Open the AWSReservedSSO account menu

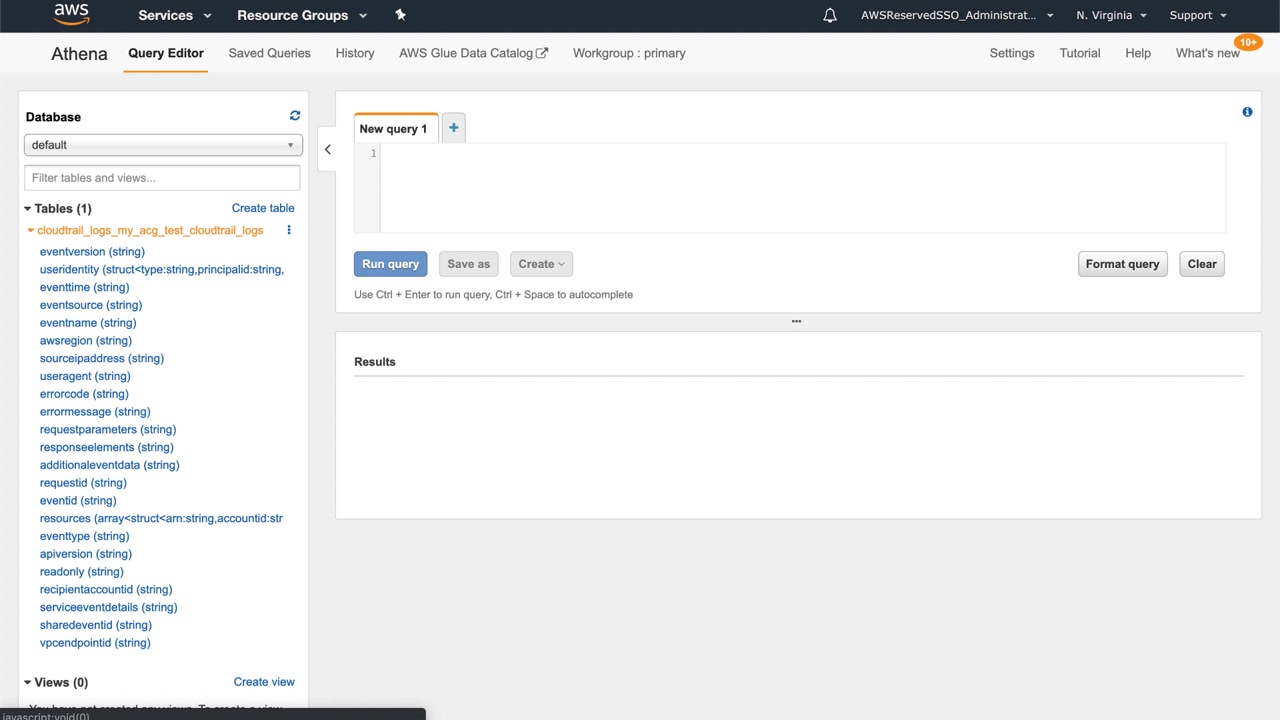pyautogui.click(x=957, y=15)
